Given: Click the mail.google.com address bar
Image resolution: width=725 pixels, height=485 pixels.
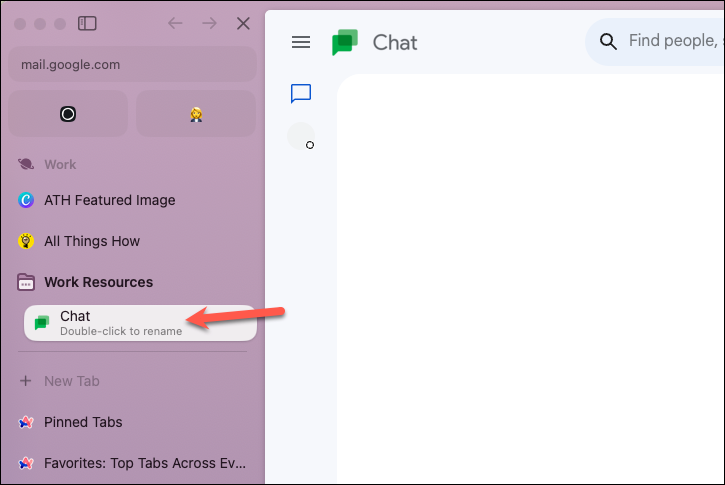Looking at the screenshot, I should 132,64.
